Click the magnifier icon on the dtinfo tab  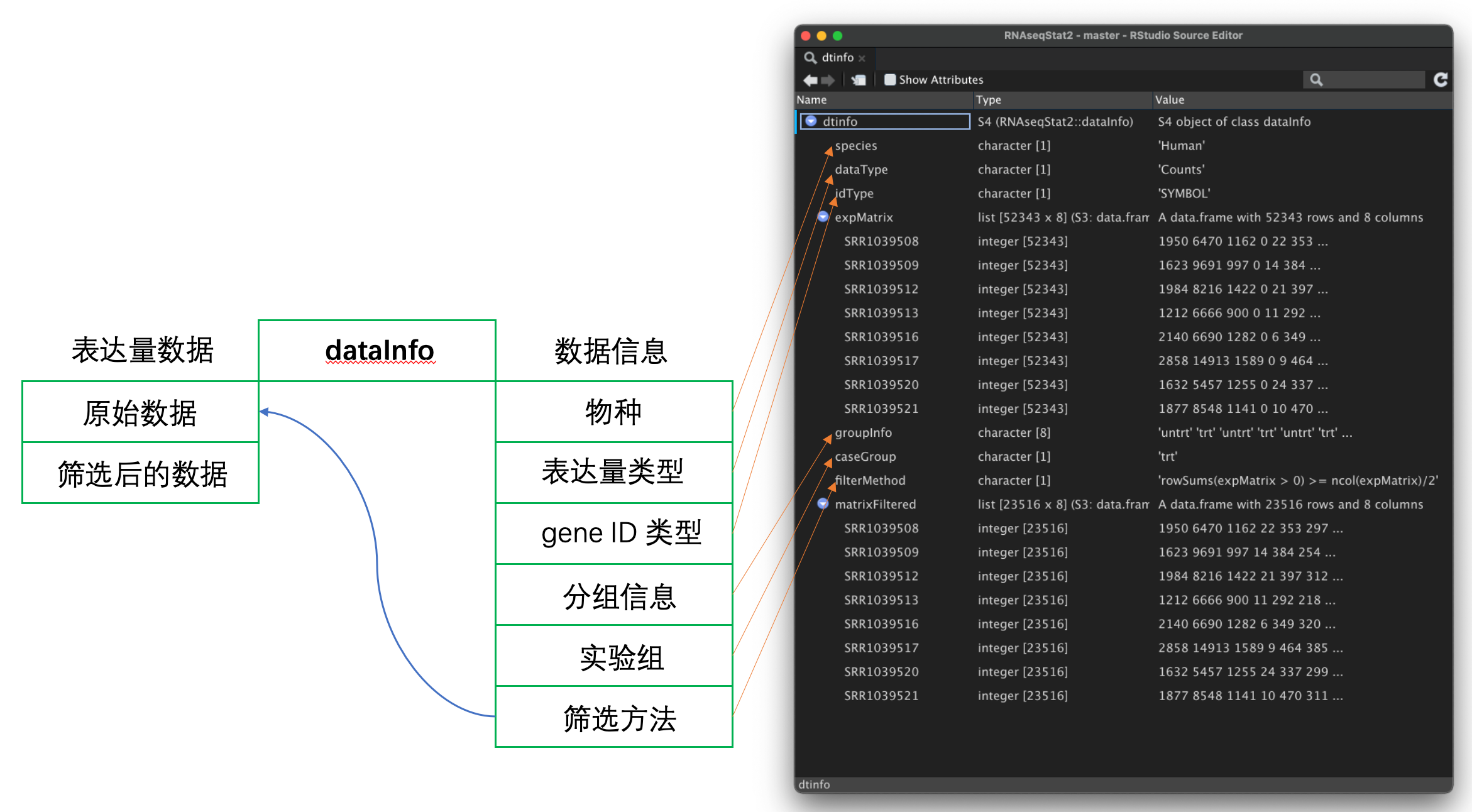tap(810, 57)
